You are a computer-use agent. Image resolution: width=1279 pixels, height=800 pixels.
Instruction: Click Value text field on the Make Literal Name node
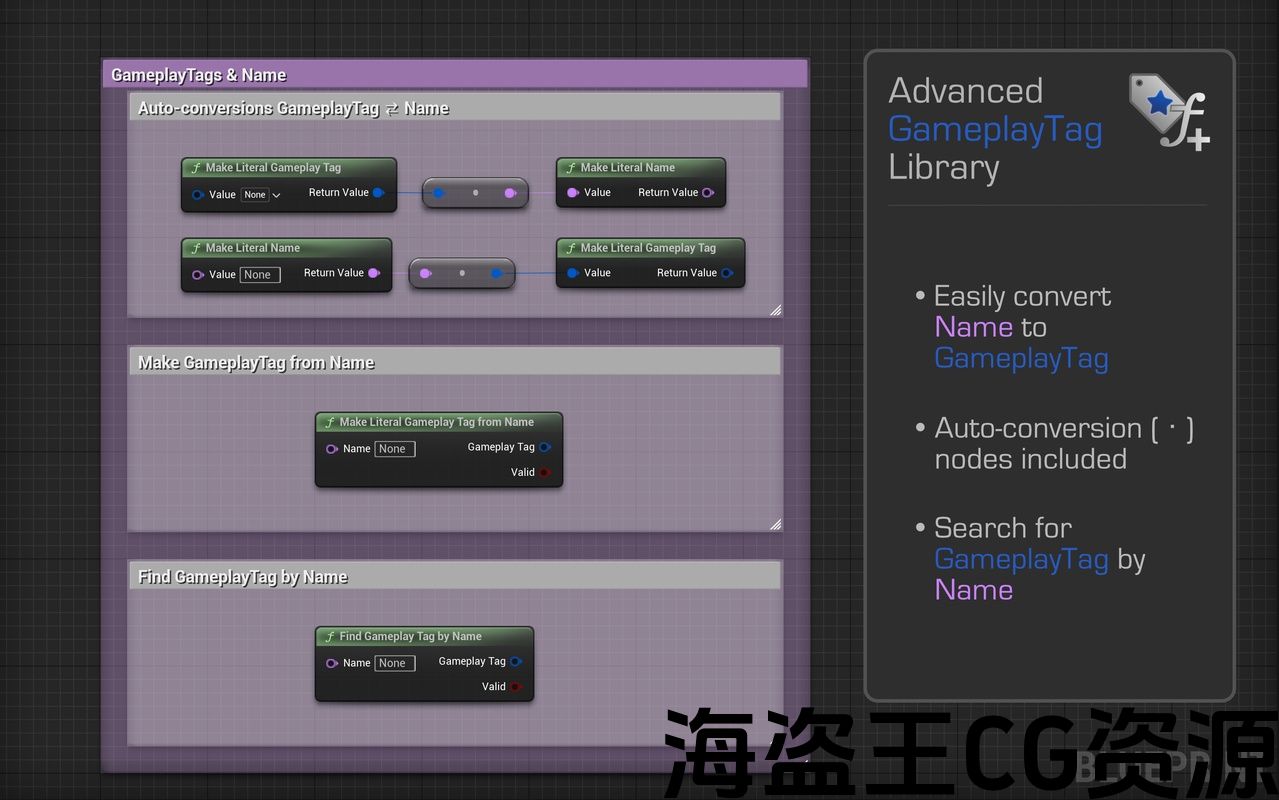click(x=259, y=275)
